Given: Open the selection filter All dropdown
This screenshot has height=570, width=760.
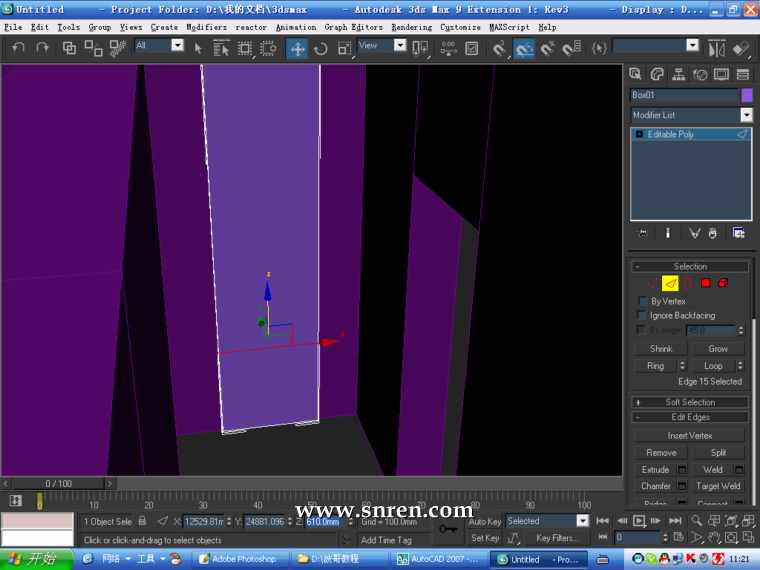Looking at the screenshot, I should pyautogui.click(x=178, y=46).
